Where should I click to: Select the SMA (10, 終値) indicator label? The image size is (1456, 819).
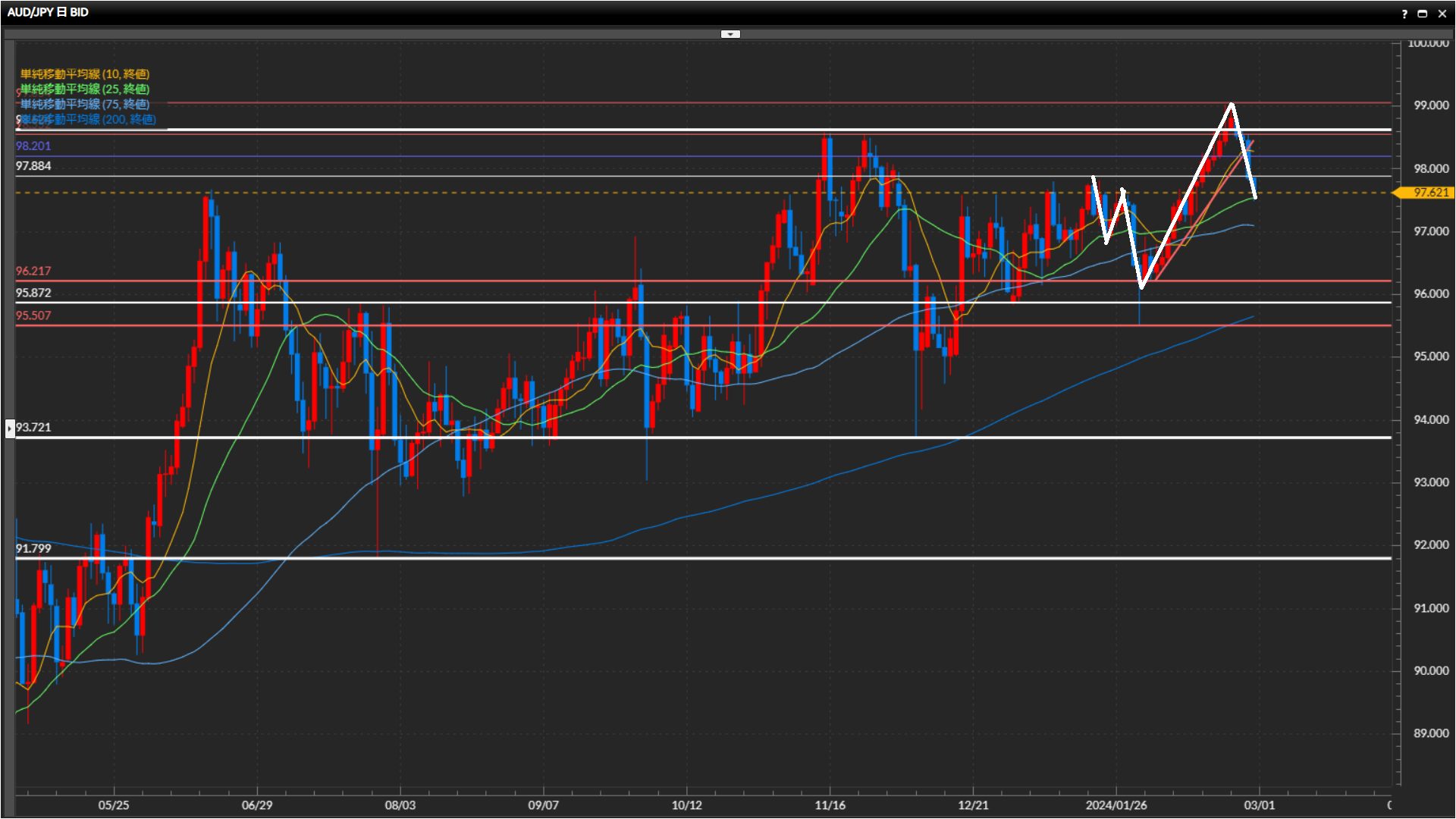(84, 74)
